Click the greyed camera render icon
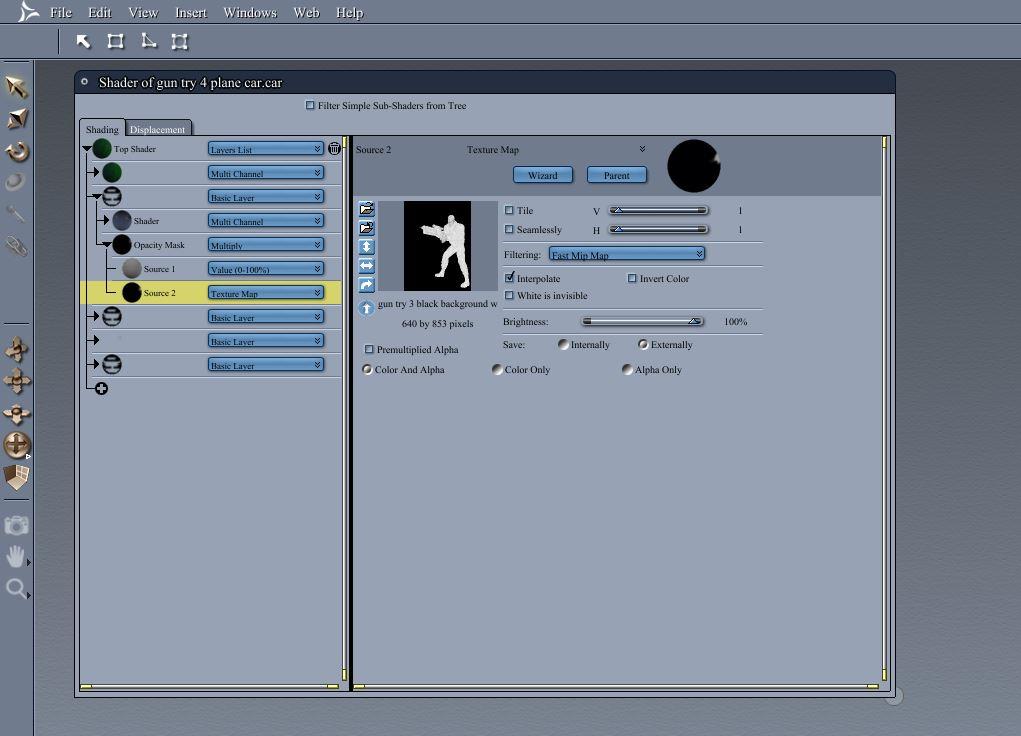The width and height of the screenshot is (1021, 736). click(x=16, y=526)
